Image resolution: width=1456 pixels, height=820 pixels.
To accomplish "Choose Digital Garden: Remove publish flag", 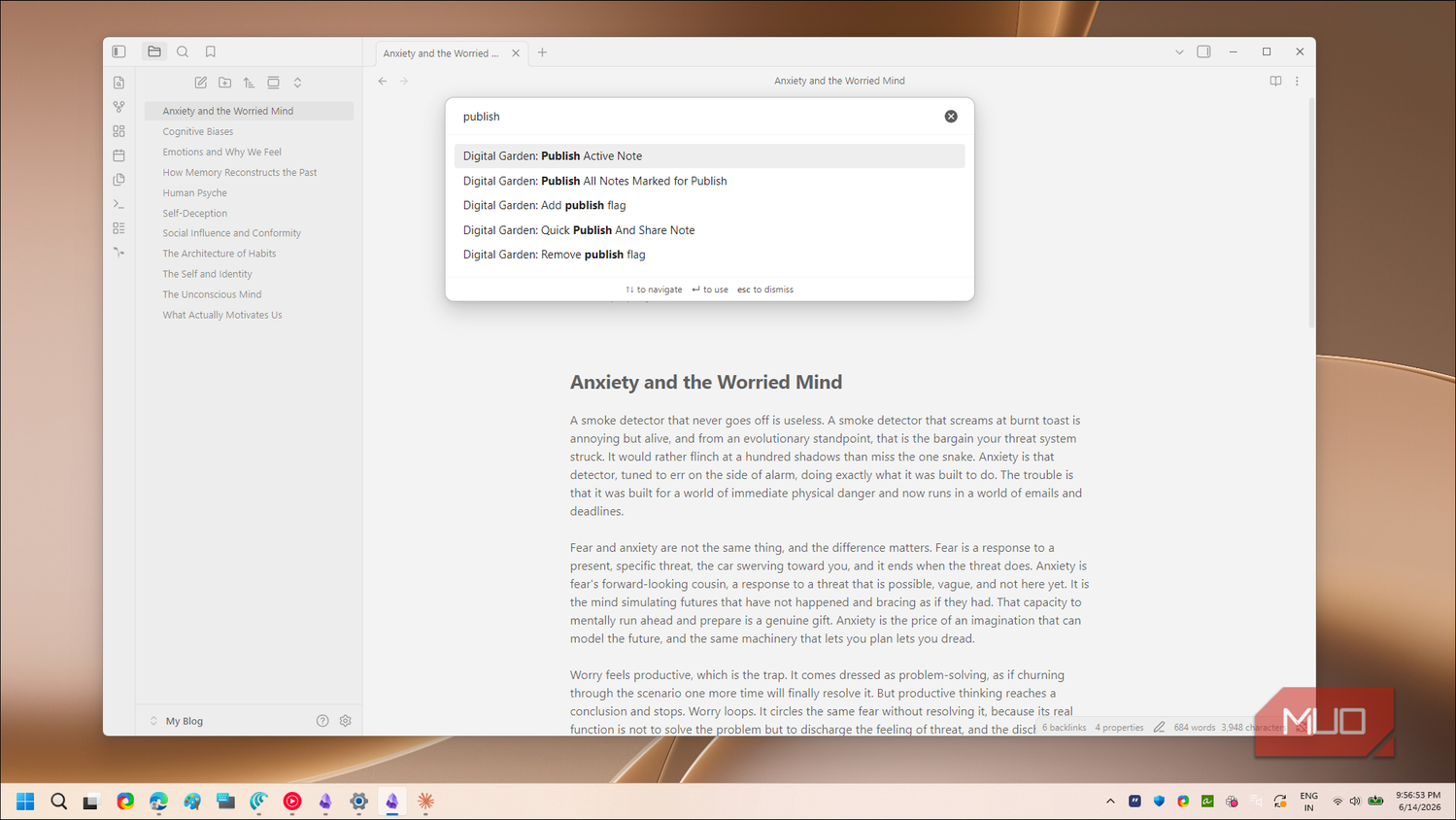I will pos(709,255).
